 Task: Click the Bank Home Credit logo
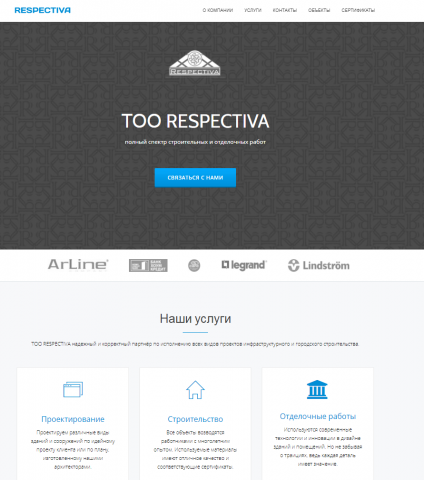[x=148, y=265]
